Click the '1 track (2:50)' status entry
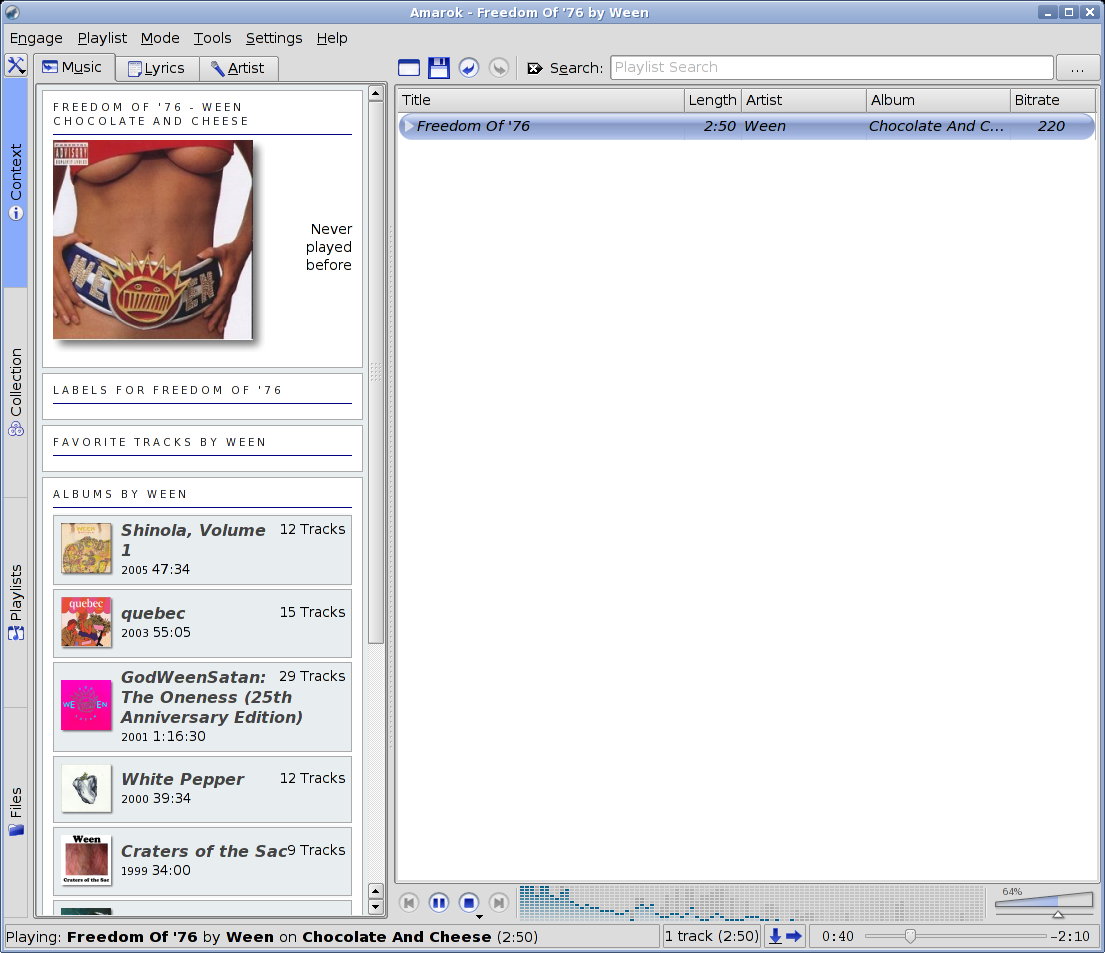Viewport: 1105px width, 953px height. tap(712, 936)
